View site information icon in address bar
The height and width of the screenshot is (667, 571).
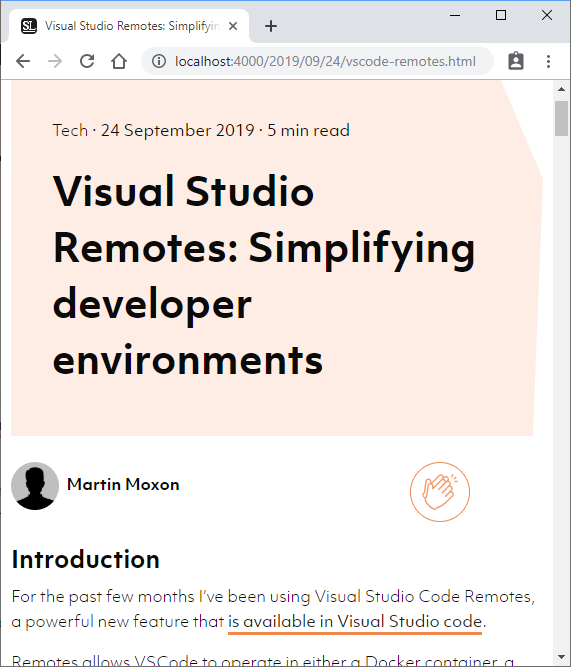[159, 61]
